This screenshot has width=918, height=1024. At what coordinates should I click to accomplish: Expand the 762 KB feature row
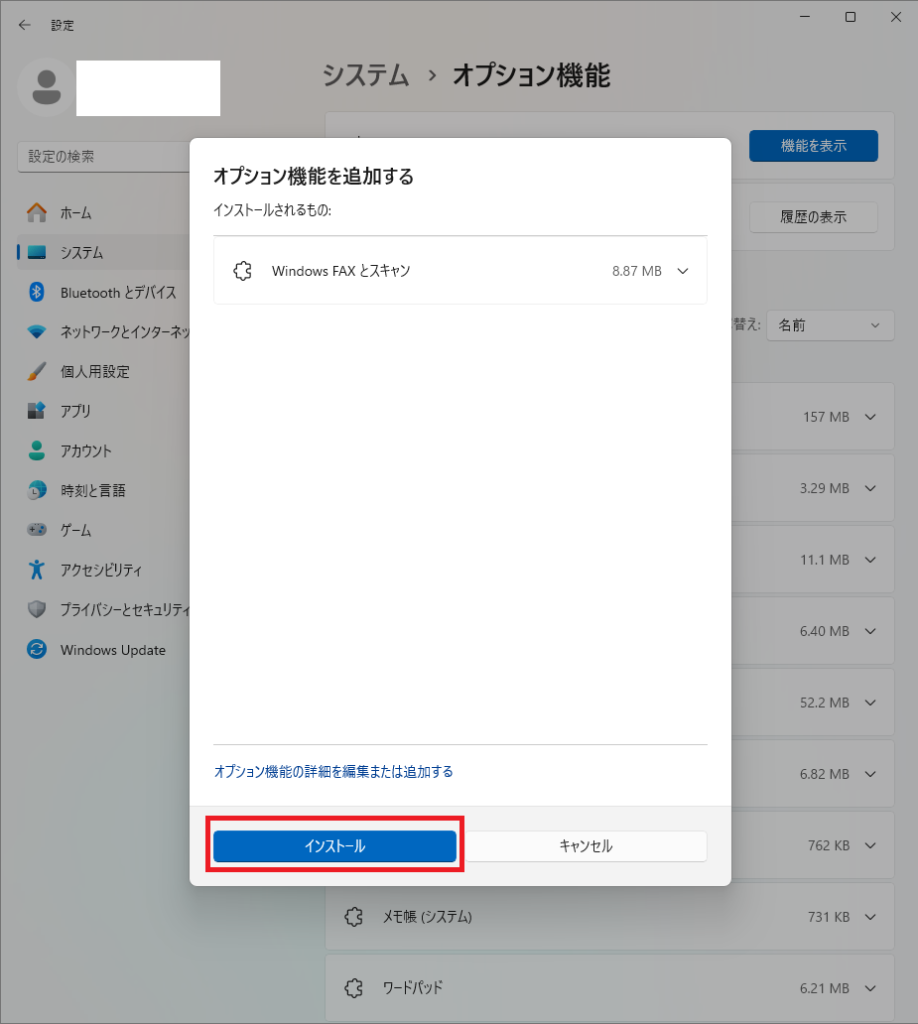point(870,845)
